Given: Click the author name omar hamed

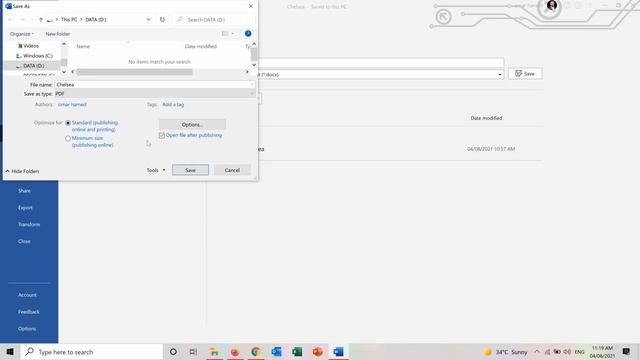Looking at the screenshot, I should [72, 104].
